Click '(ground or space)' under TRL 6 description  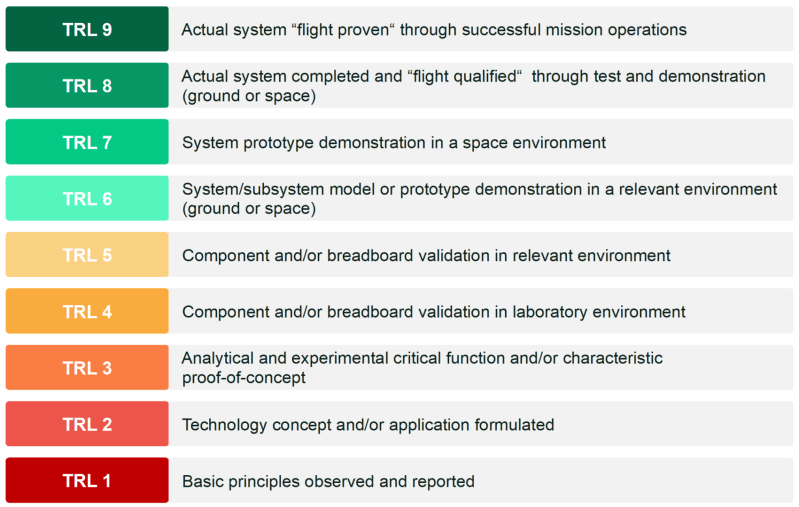[249, 208]
